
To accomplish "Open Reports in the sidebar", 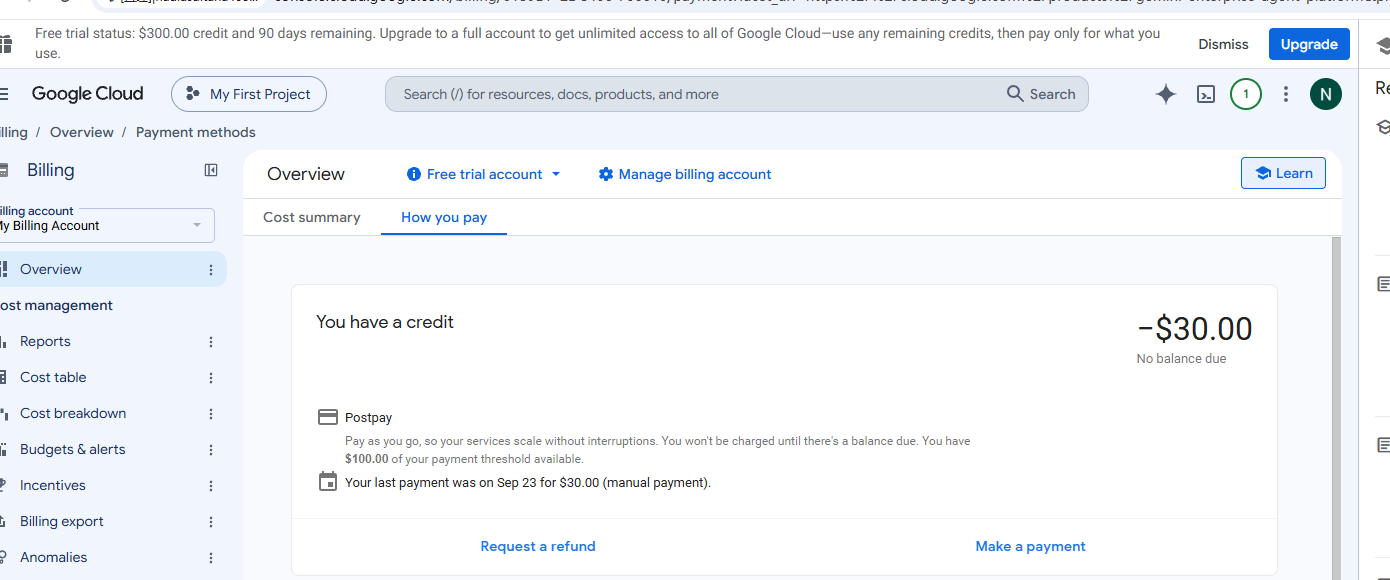I will coord(46,341).
